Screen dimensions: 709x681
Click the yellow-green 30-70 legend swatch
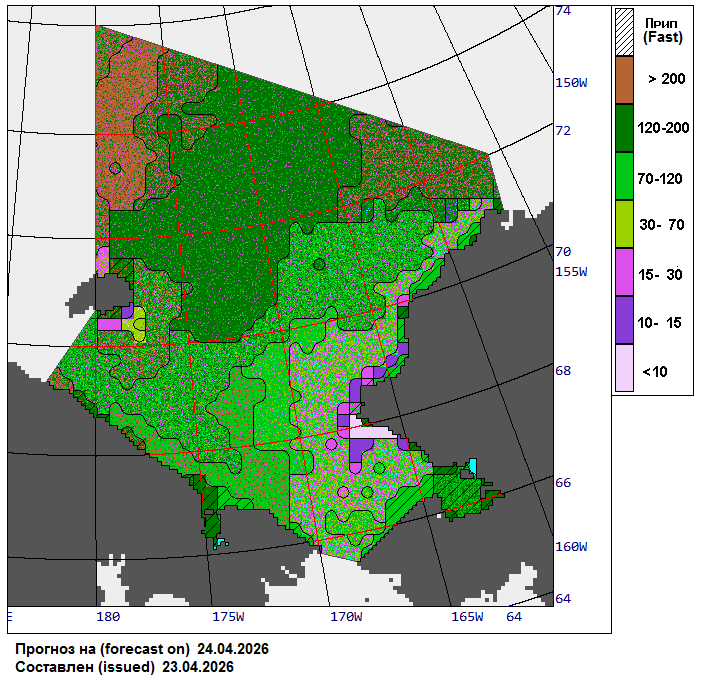(x=625, y=225)
